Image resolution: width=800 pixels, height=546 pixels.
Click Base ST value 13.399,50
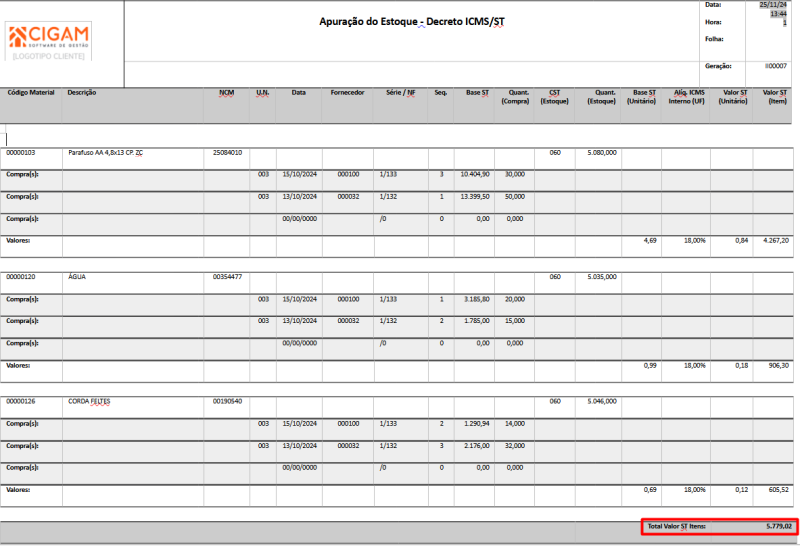coord(475,196)
